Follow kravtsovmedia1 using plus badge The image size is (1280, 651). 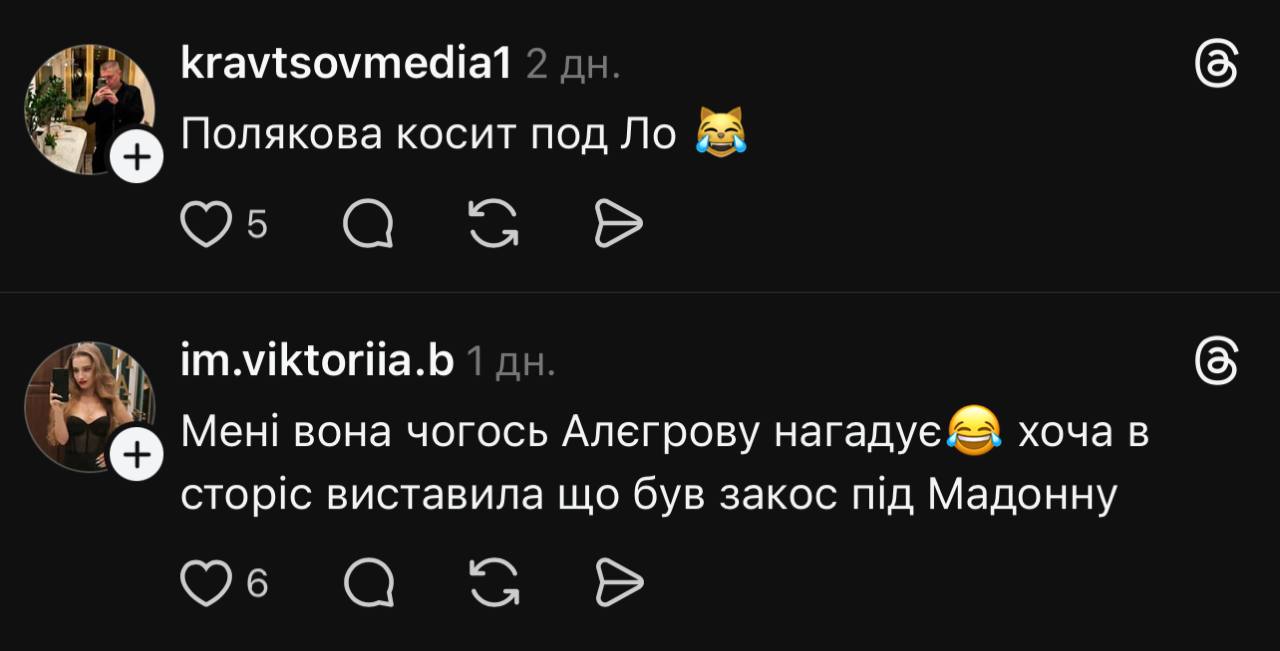[137, 158]
